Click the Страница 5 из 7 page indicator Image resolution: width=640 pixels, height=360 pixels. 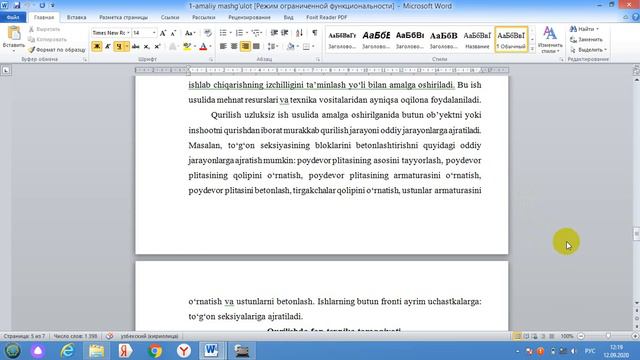click(24, 336)
